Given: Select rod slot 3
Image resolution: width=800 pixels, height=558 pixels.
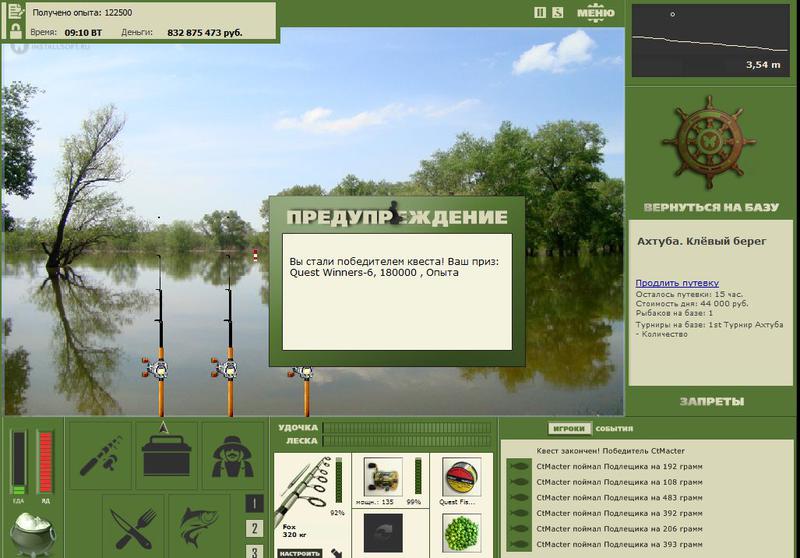Looking at the screenshot, I should (254, 551).
